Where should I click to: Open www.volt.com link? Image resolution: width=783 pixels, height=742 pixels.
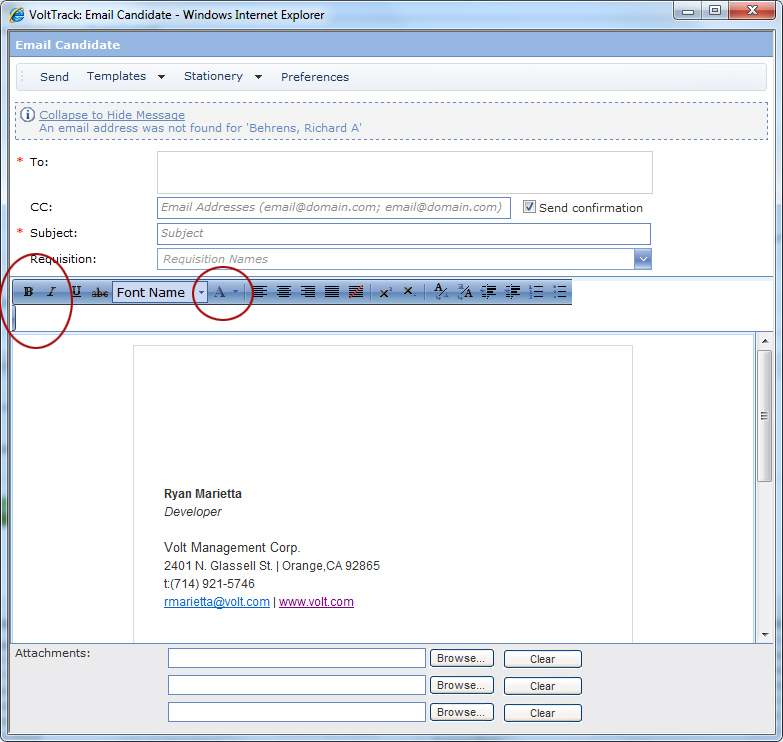coord(316,602)
